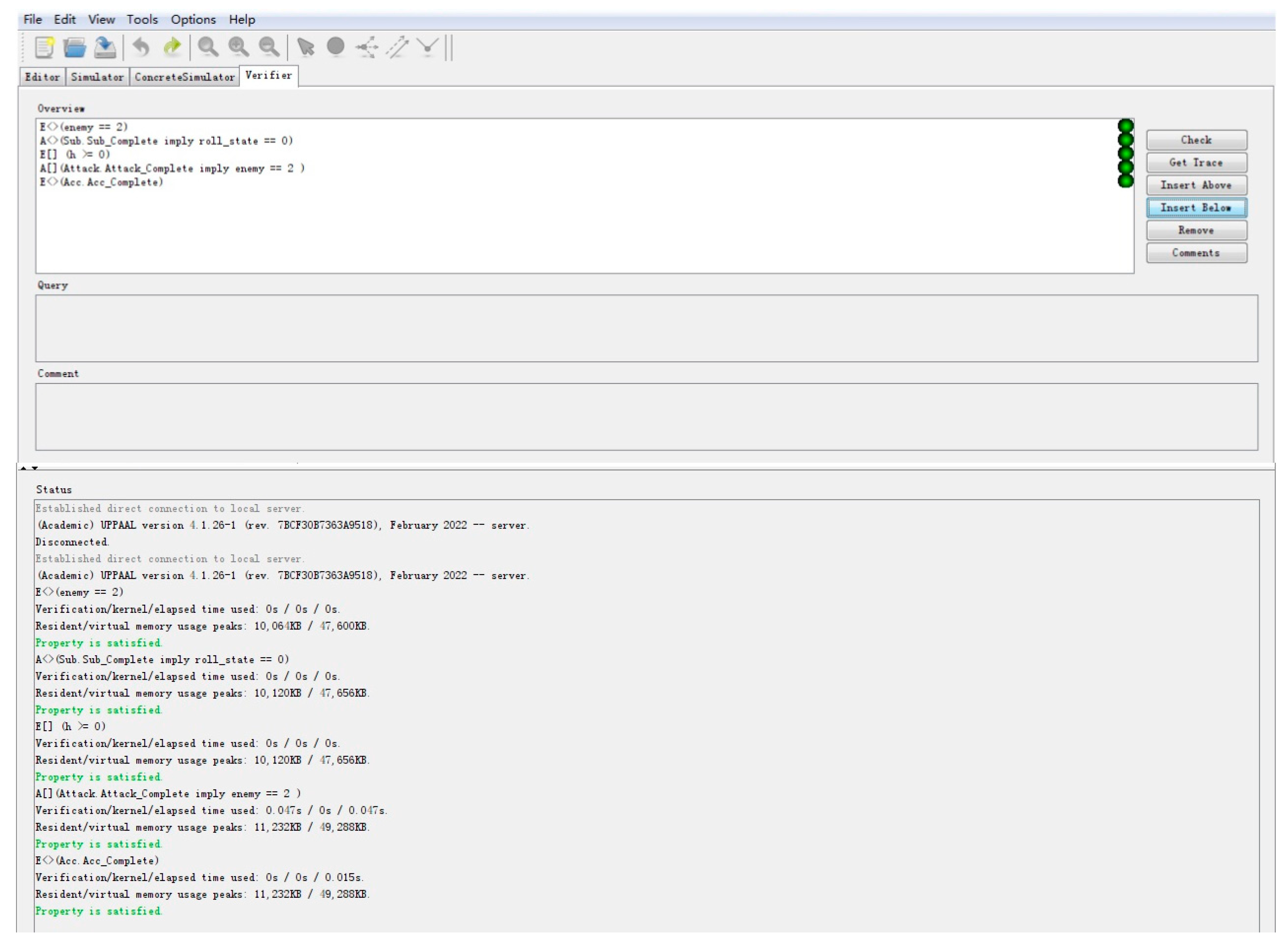Click green status light for E<>(enemy == 2)
This screenshot has width=1288, height=949.
click(1125, 126)
